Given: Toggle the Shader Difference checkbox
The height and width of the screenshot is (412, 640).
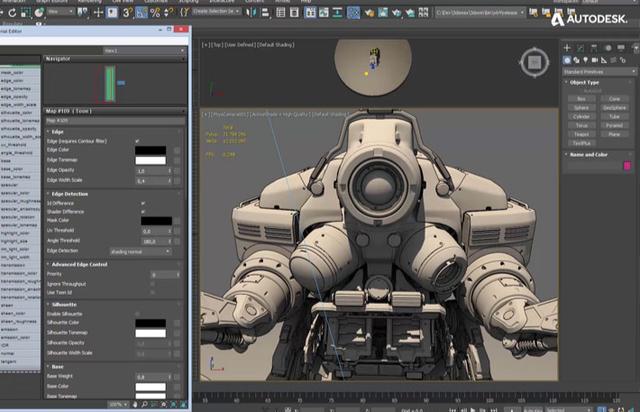Looking at the screenshot, I should coord(142,211).
